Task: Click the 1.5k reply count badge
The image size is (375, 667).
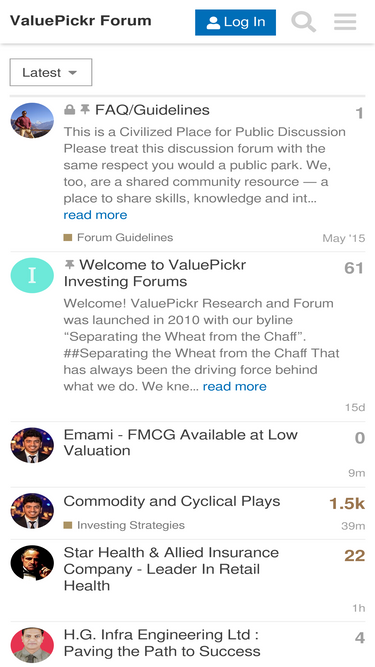Action: click(x=347, y=504)
